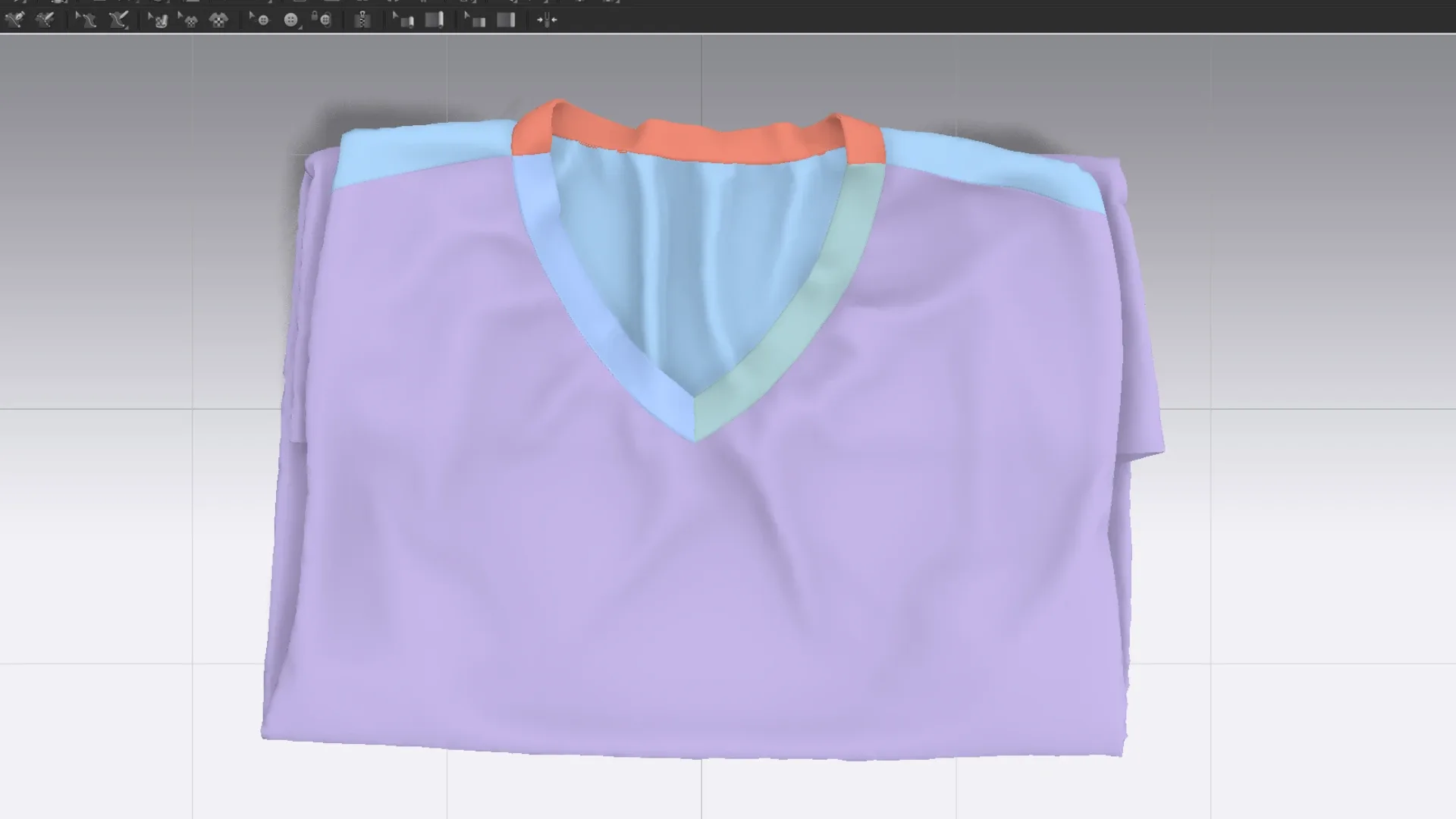Select the blue V-neck band piece
This screenshot has height=819, width=1456.
[584, 303]
